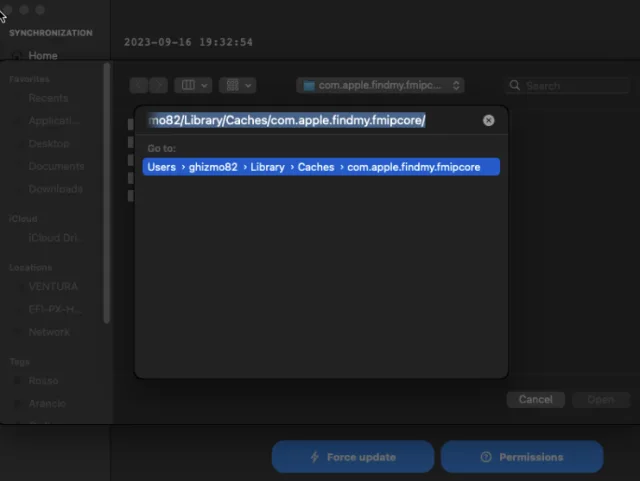Click the sidebar vertical scrollbar

[107, 193]
